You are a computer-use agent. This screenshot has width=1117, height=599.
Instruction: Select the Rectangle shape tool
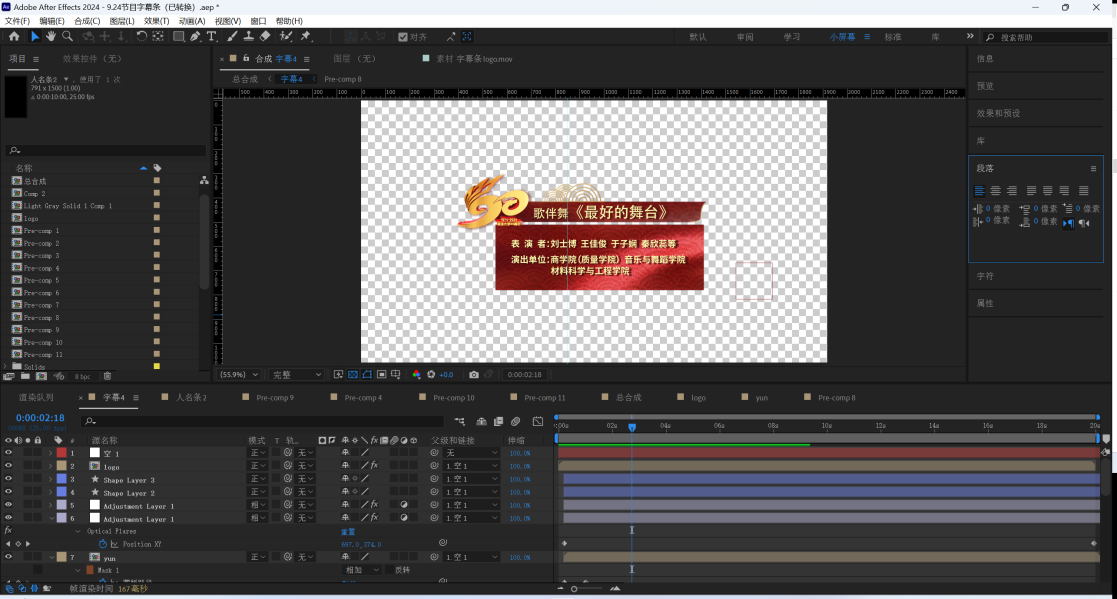pos(179,36)
